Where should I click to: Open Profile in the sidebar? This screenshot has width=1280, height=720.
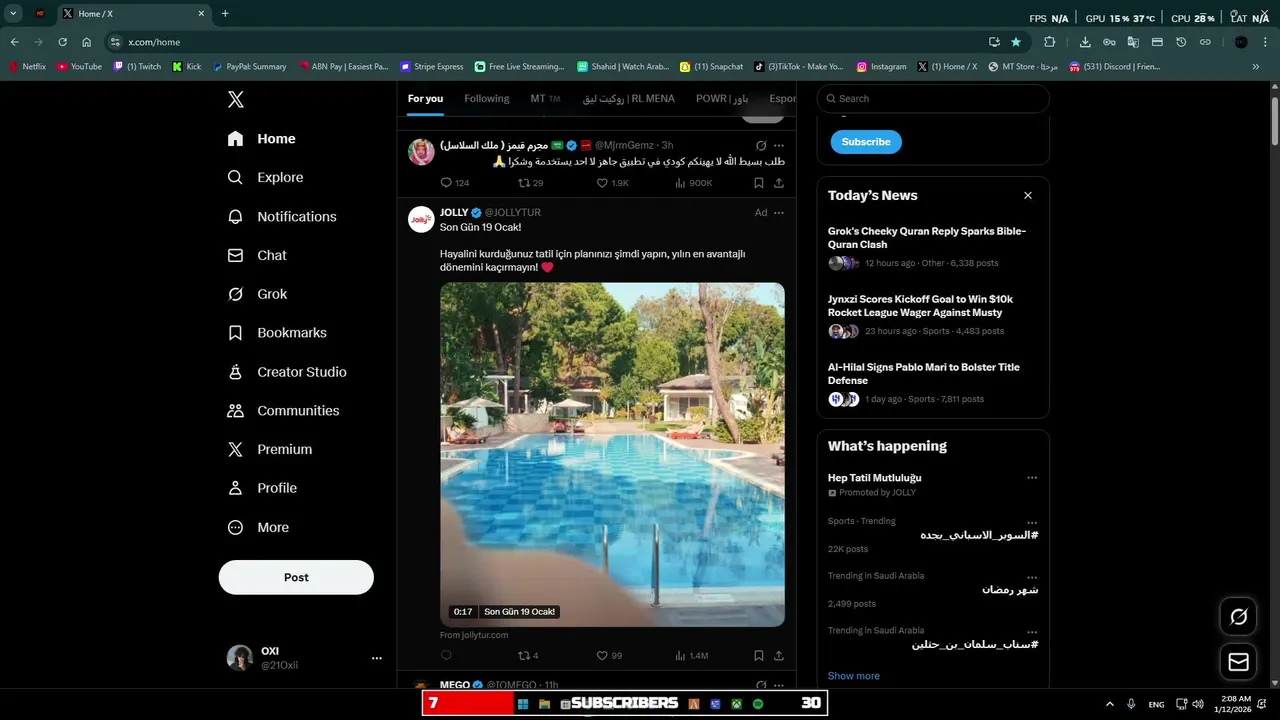(262, 488)
